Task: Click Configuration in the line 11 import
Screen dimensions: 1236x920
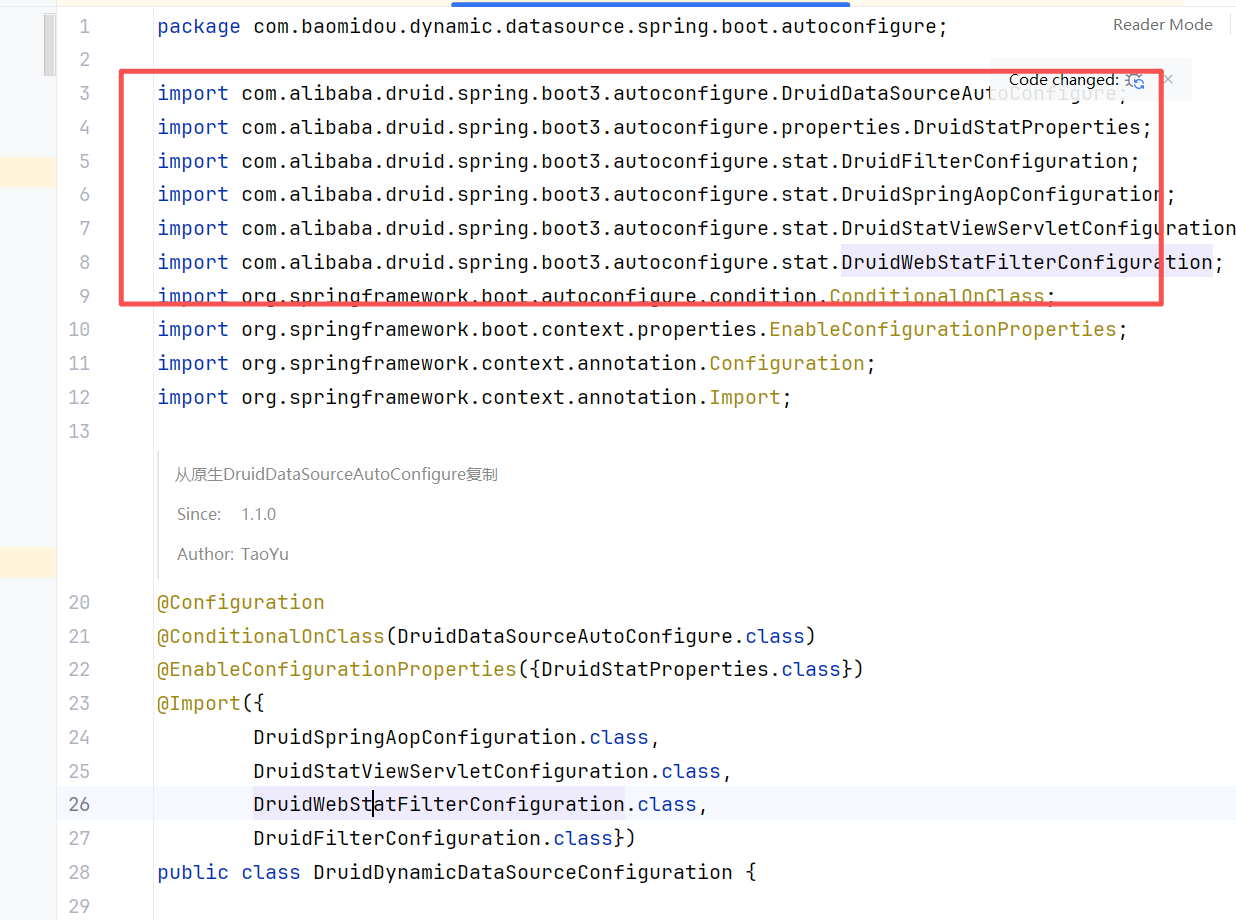Action: click(787, 363)
